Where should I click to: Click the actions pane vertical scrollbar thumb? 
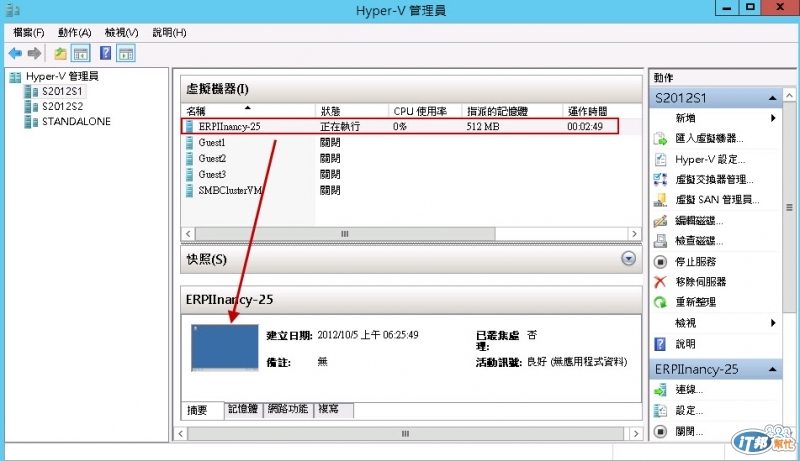tap(789, 208)
